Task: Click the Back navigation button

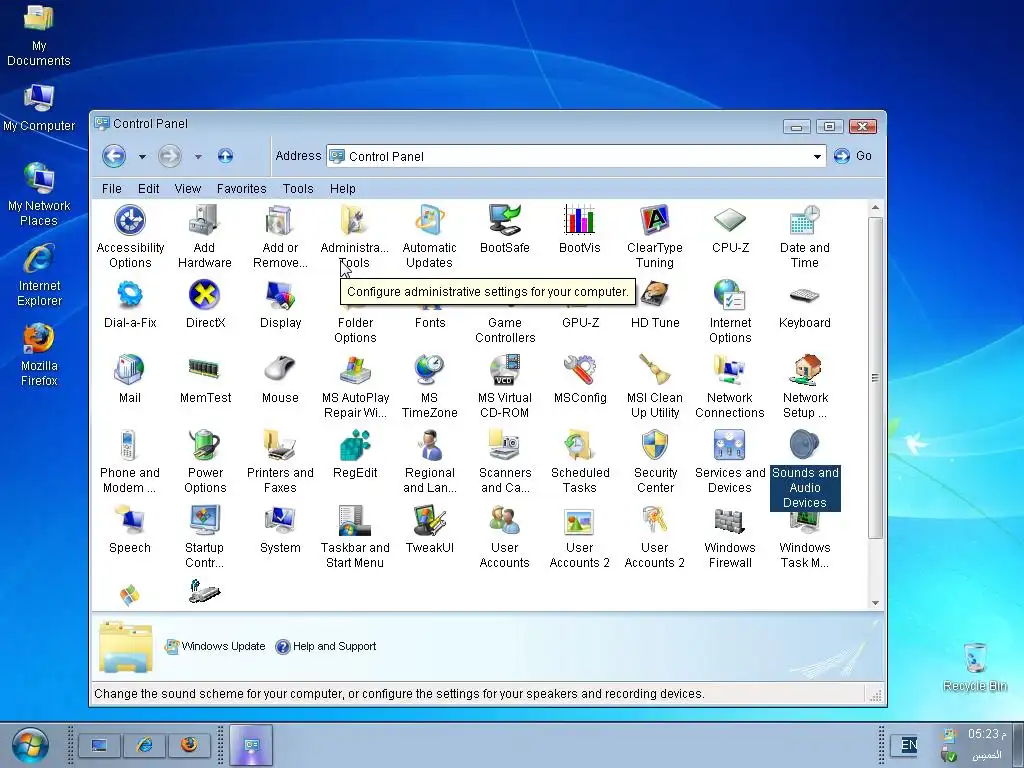Action: (114, 156)
